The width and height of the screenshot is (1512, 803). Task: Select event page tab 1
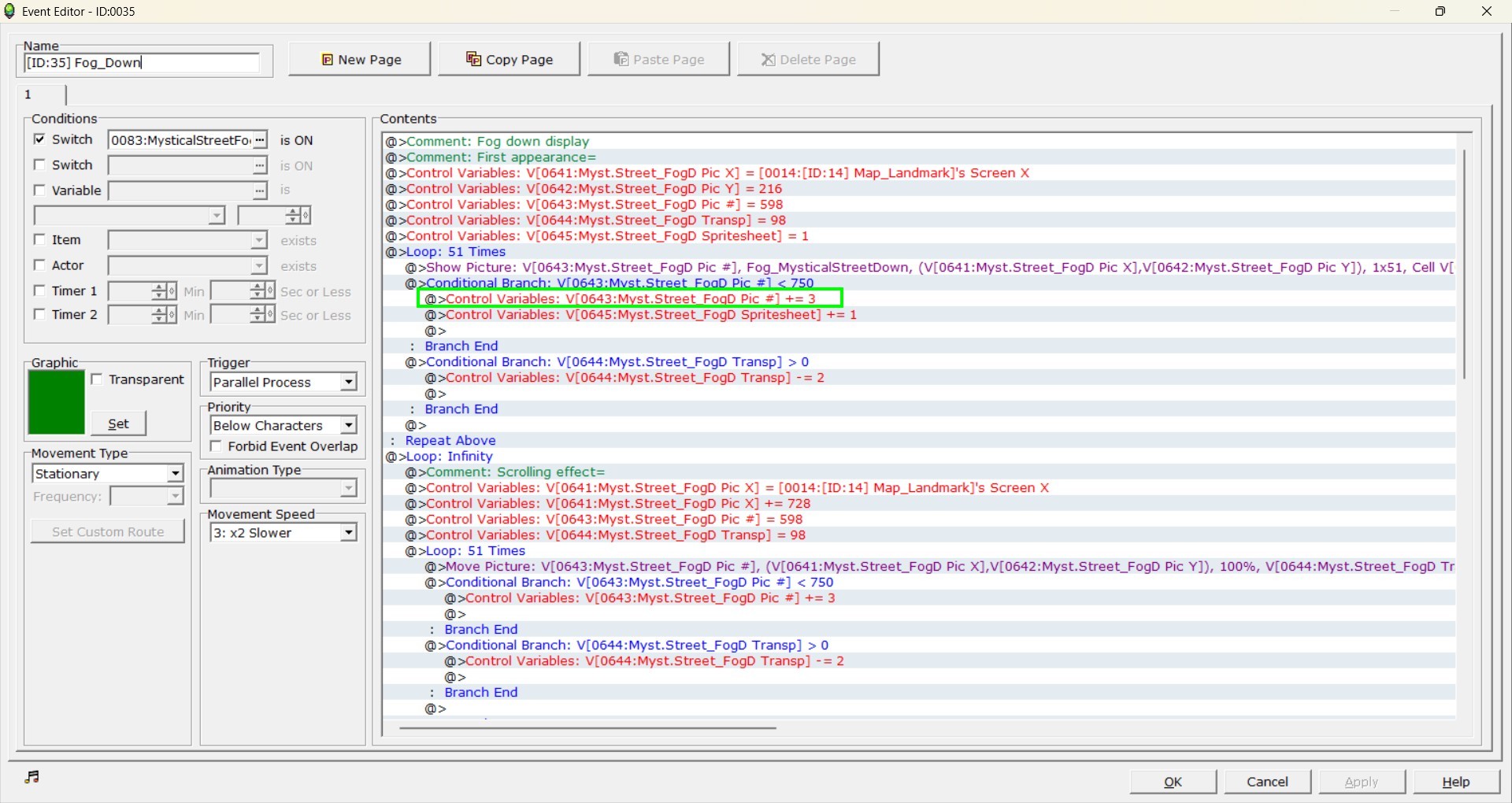(43, 94)
